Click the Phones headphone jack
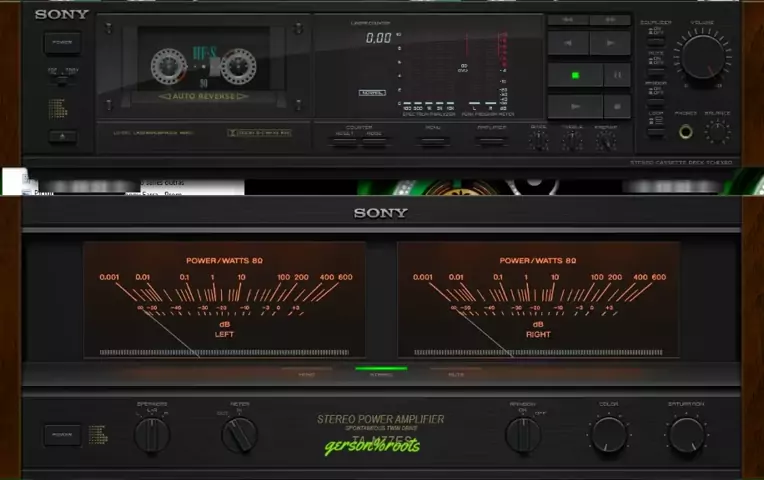The width and height of the screenshot is (764, 480). [686, 132]
